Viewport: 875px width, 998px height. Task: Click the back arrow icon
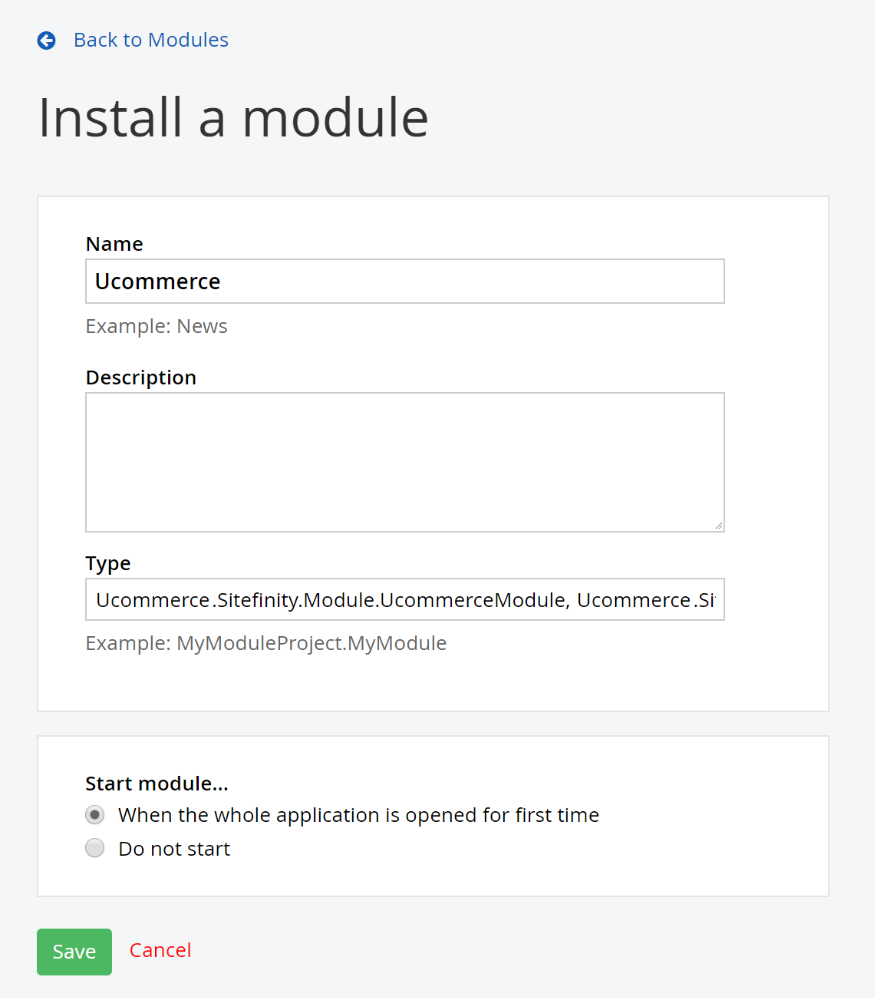click(46, 41)
